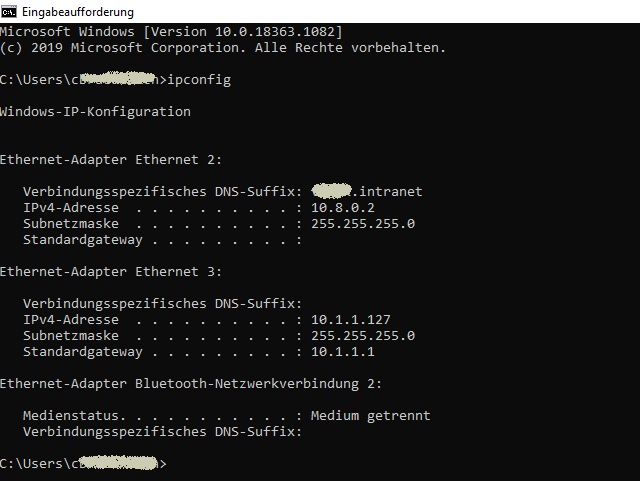The image size is (640, 481).
Task: Click the first subnet mask 255.255.255.0
Action: 363,223
